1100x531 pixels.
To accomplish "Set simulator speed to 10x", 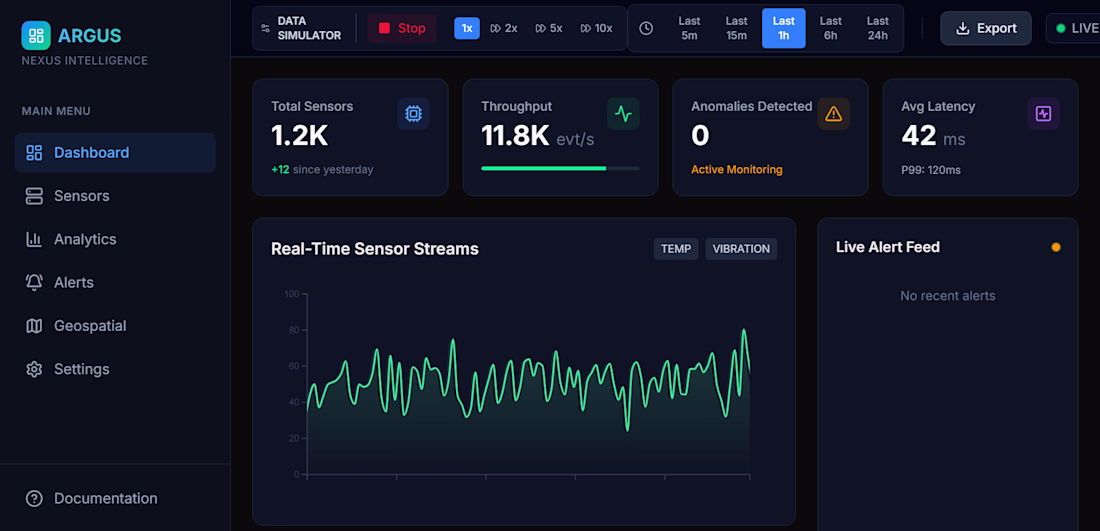I will click(x=596, y=28).
